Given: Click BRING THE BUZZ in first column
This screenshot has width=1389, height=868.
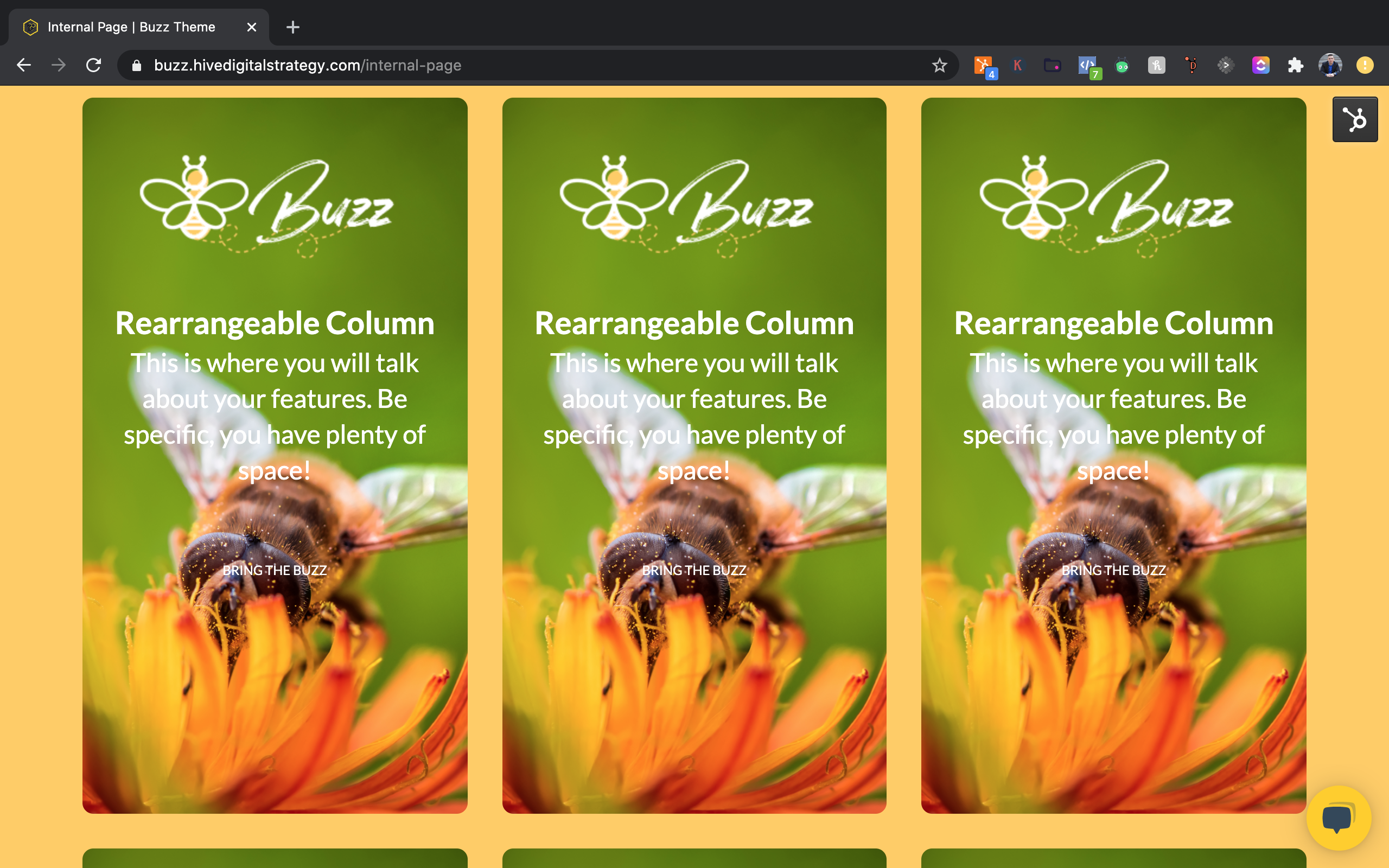Looking at the screenshot, I should [275, 570].
